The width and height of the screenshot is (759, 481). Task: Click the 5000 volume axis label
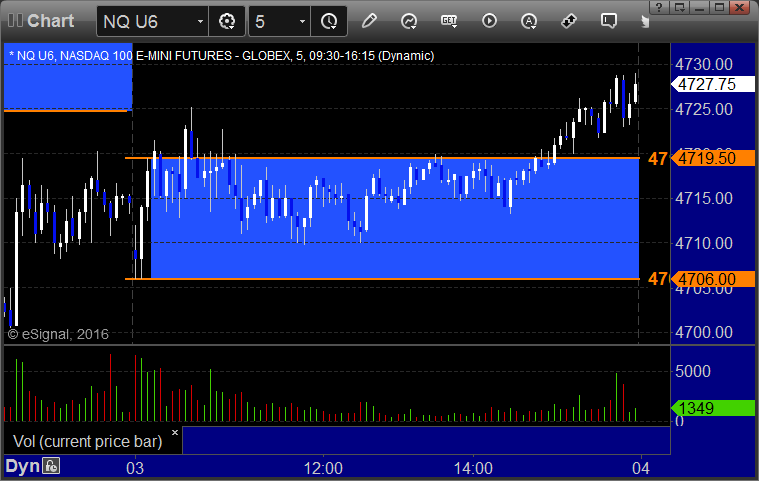click(693, 371)
